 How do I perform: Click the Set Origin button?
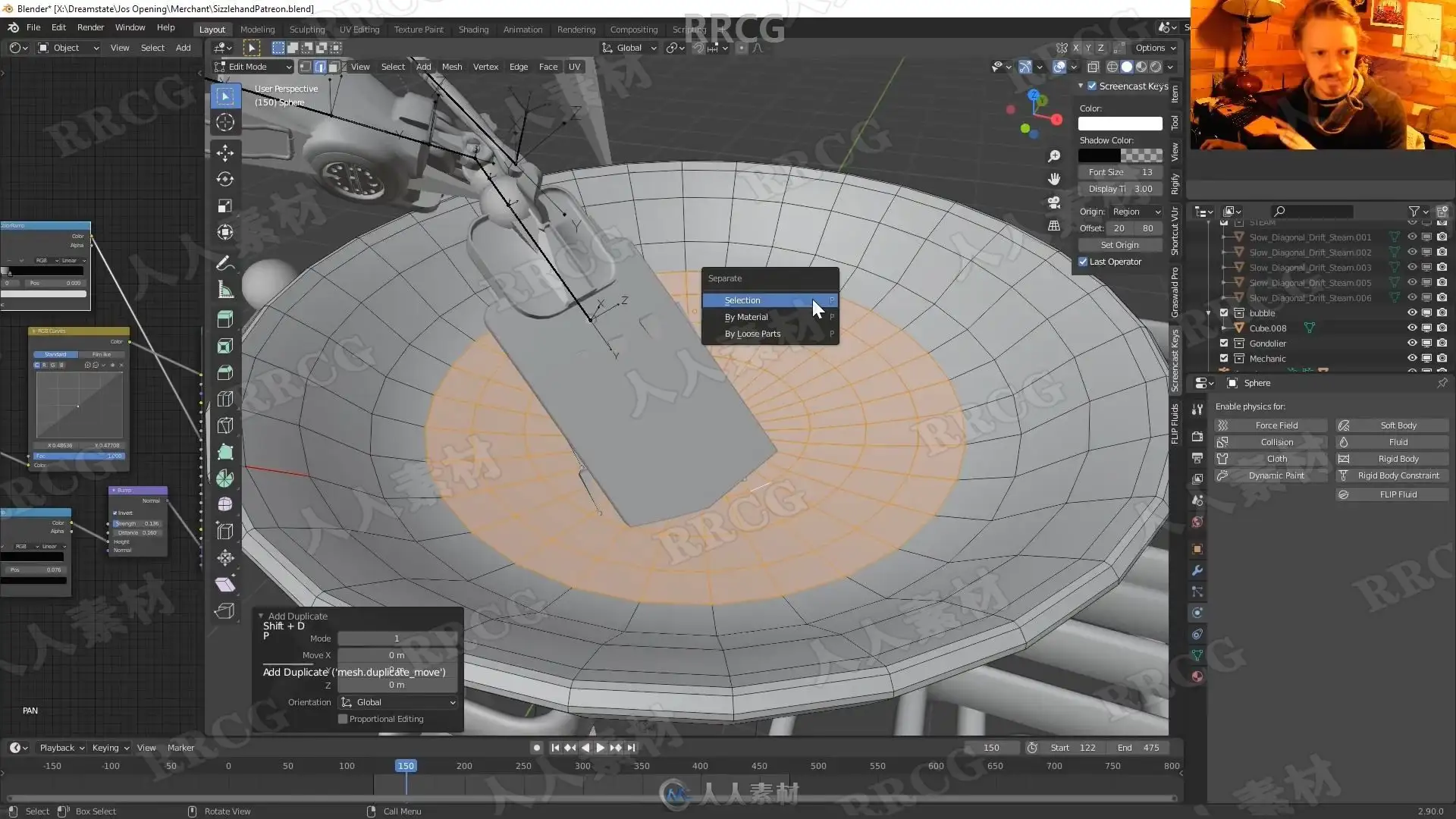pos(1119,245)
